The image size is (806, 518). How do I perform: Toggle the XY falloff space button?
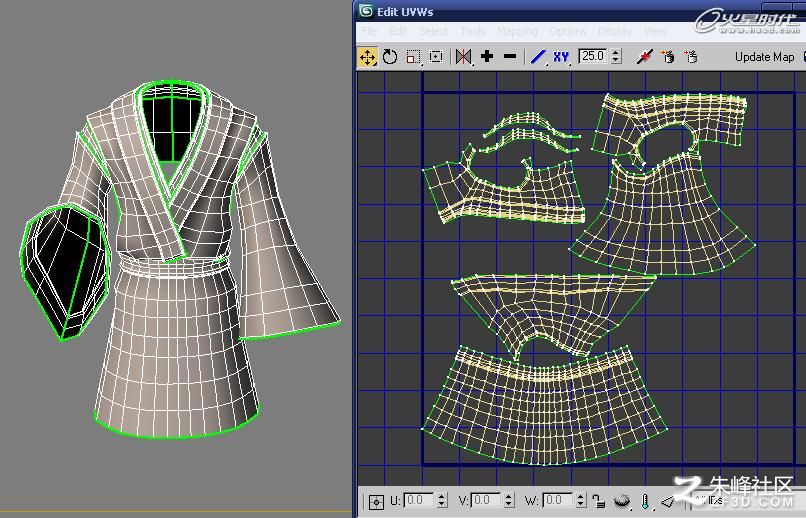[x=561, y=57]
